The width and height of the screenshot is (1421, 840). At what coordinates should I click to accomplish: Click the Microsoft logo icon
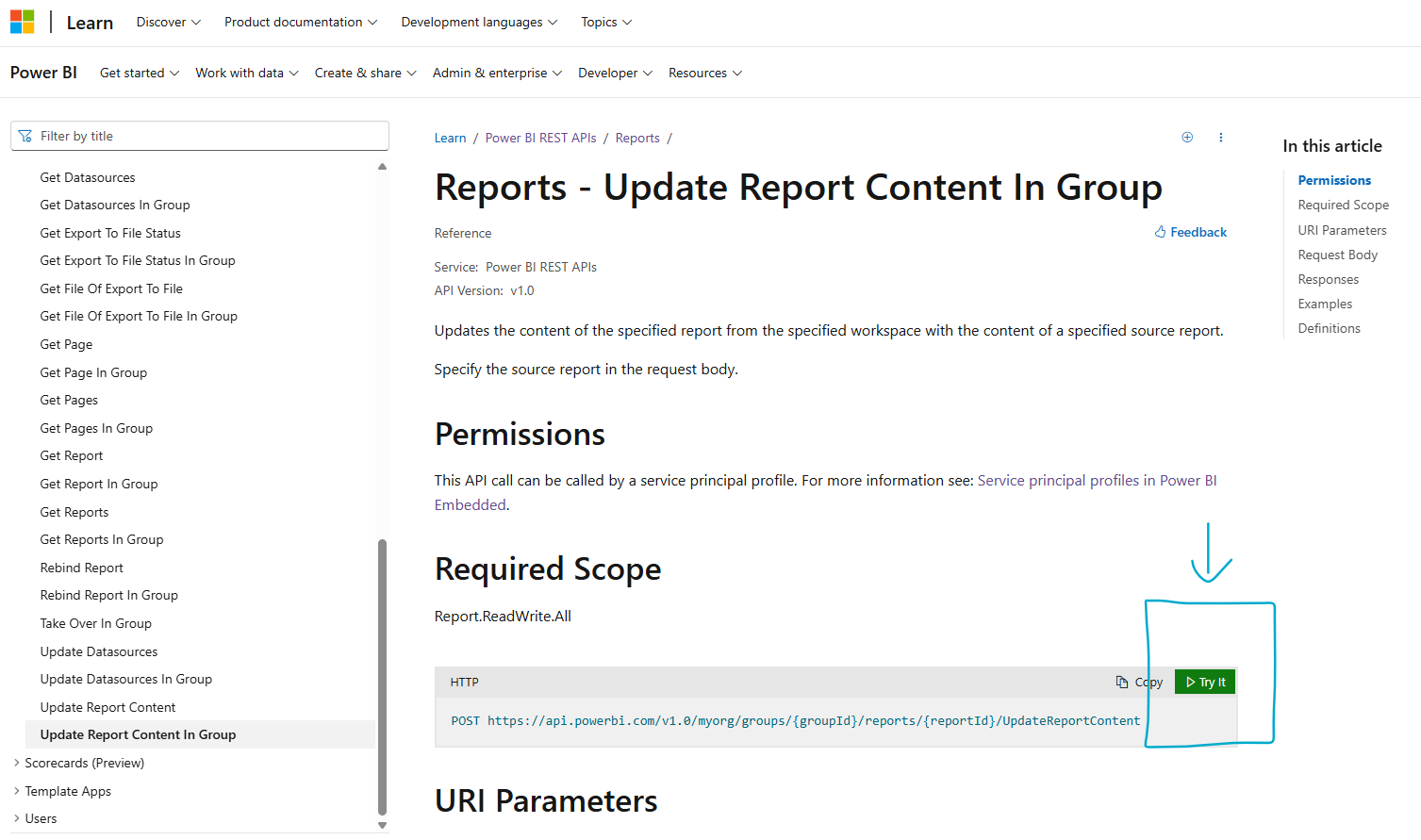point(23,22)
